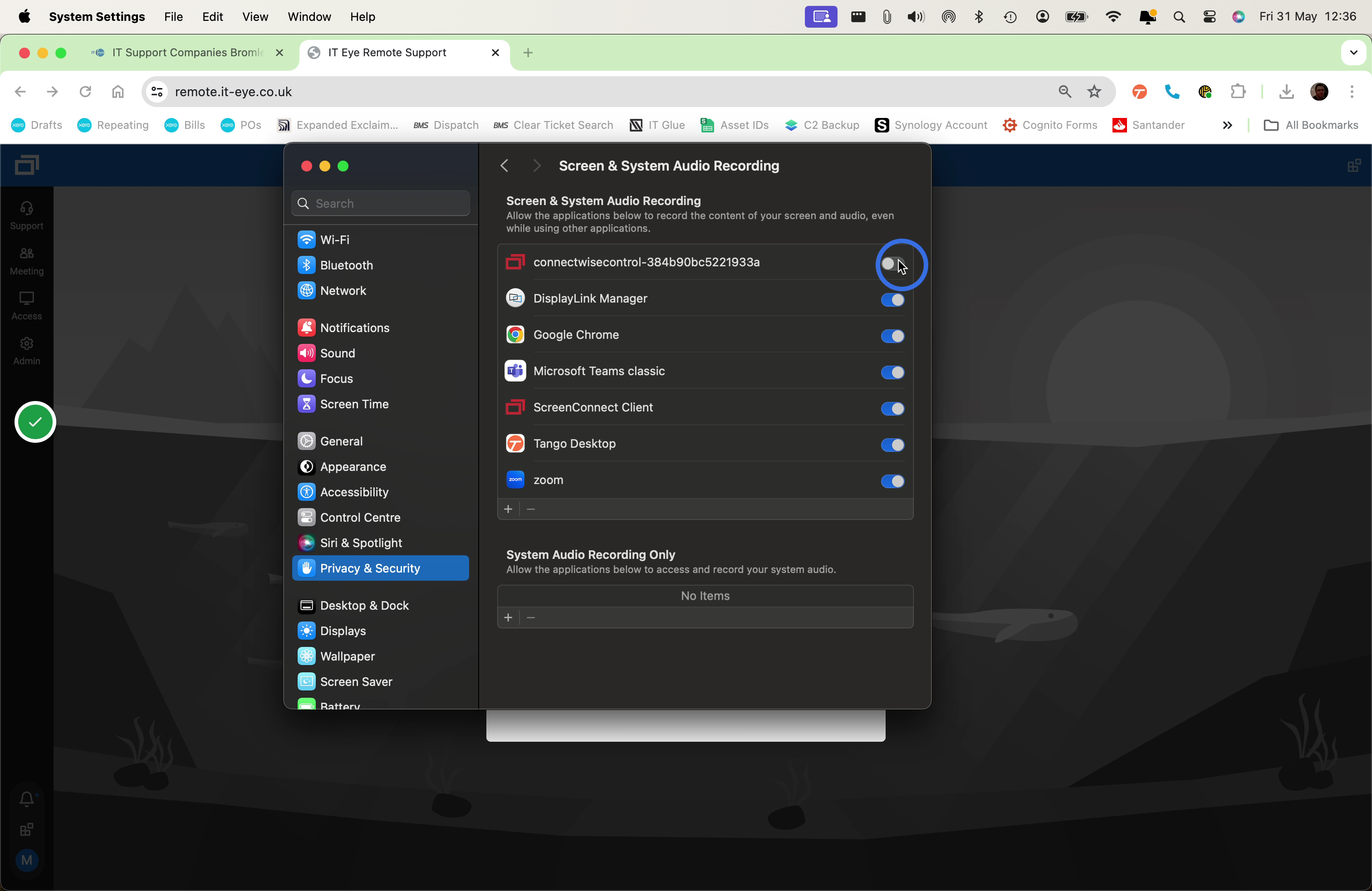Open Sound settings in sidebar
1372x891 pixels.
point(381,352)
